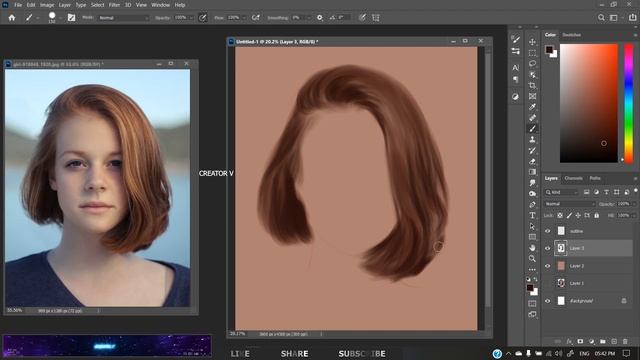
Task: Click the Home icon in options bar
Action: (12, 18)
